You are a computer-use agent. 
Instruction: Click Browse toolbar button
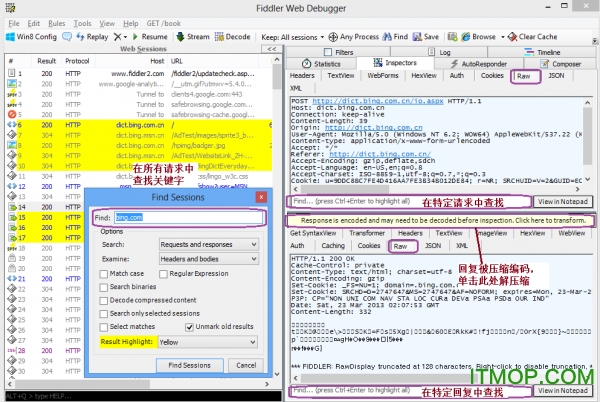click(x=479, y=37)
